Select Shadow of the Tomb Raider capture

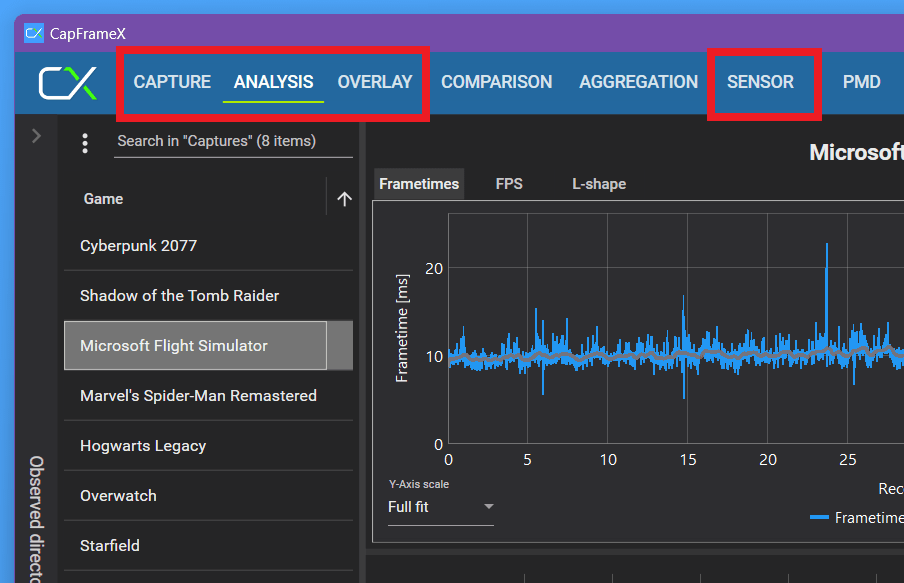208,296
